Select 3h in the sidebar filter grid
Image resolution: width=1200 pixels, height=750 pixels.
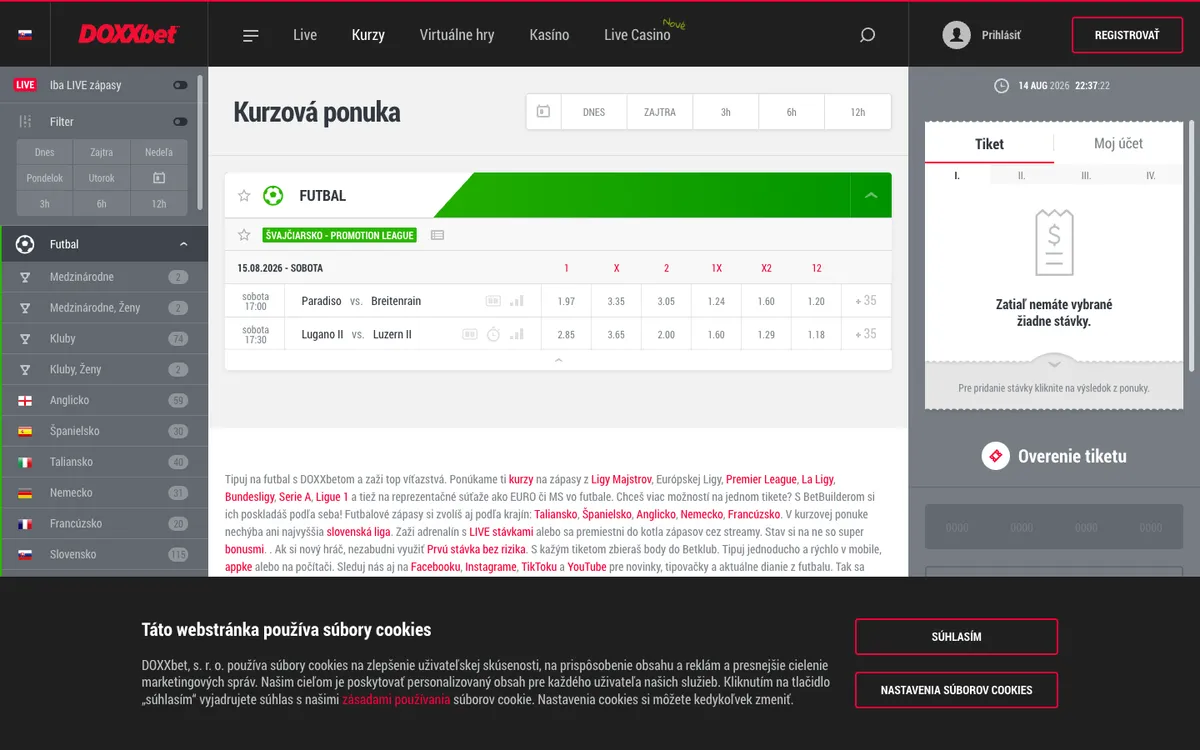pyautogui.click(x=44, y=204)
